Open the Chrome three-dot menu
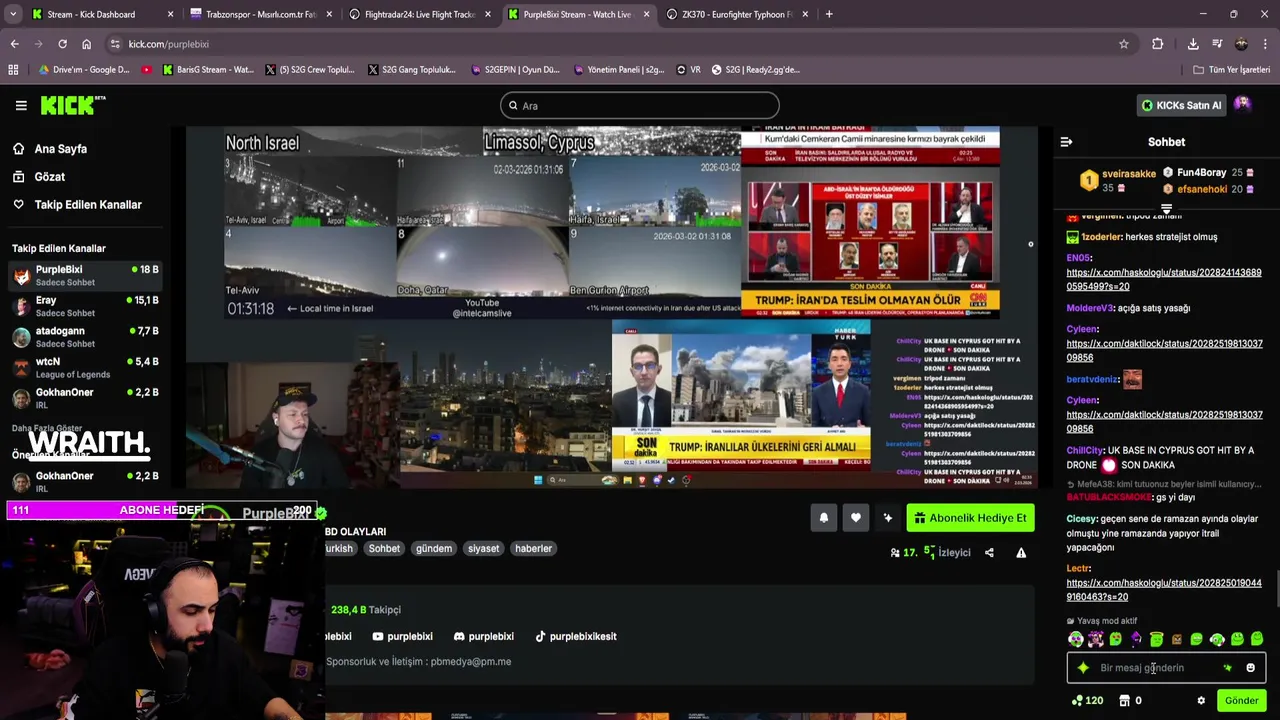The width and height of the screenshot is (1280, 720). [1266, 44]
